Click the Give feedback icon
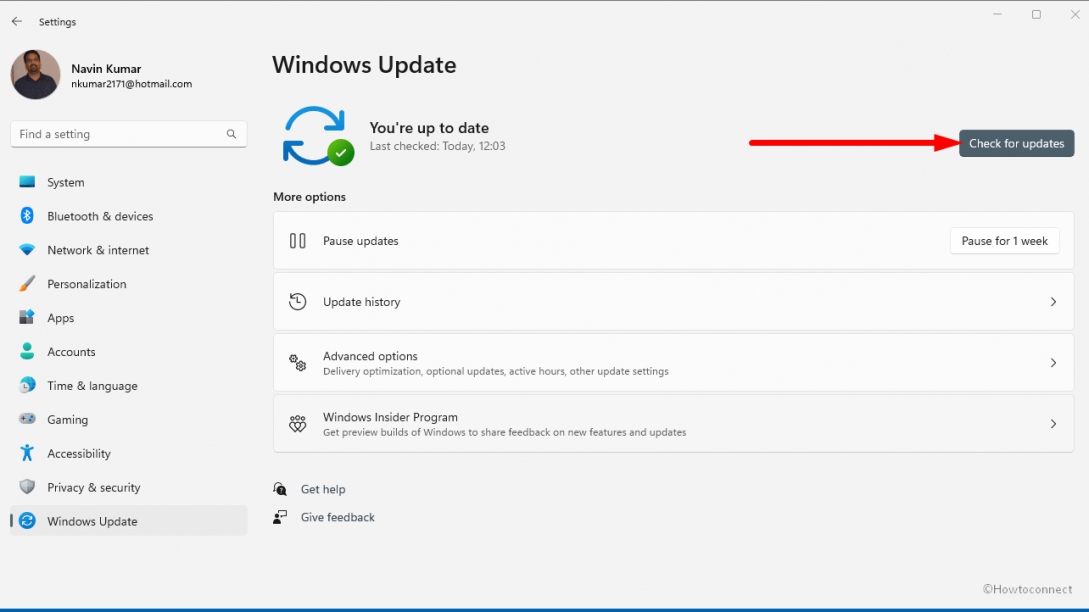This screenshot has height=612, width=1089. point(280,517)
